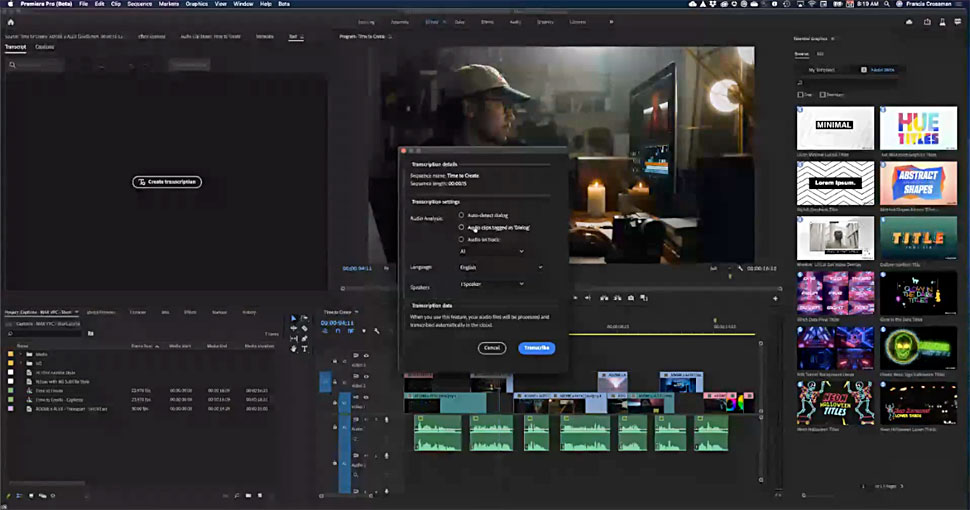Viewport: 970px width, 510px height.
Task: Open the Speakers dropdown
Action: coord(491,284)
